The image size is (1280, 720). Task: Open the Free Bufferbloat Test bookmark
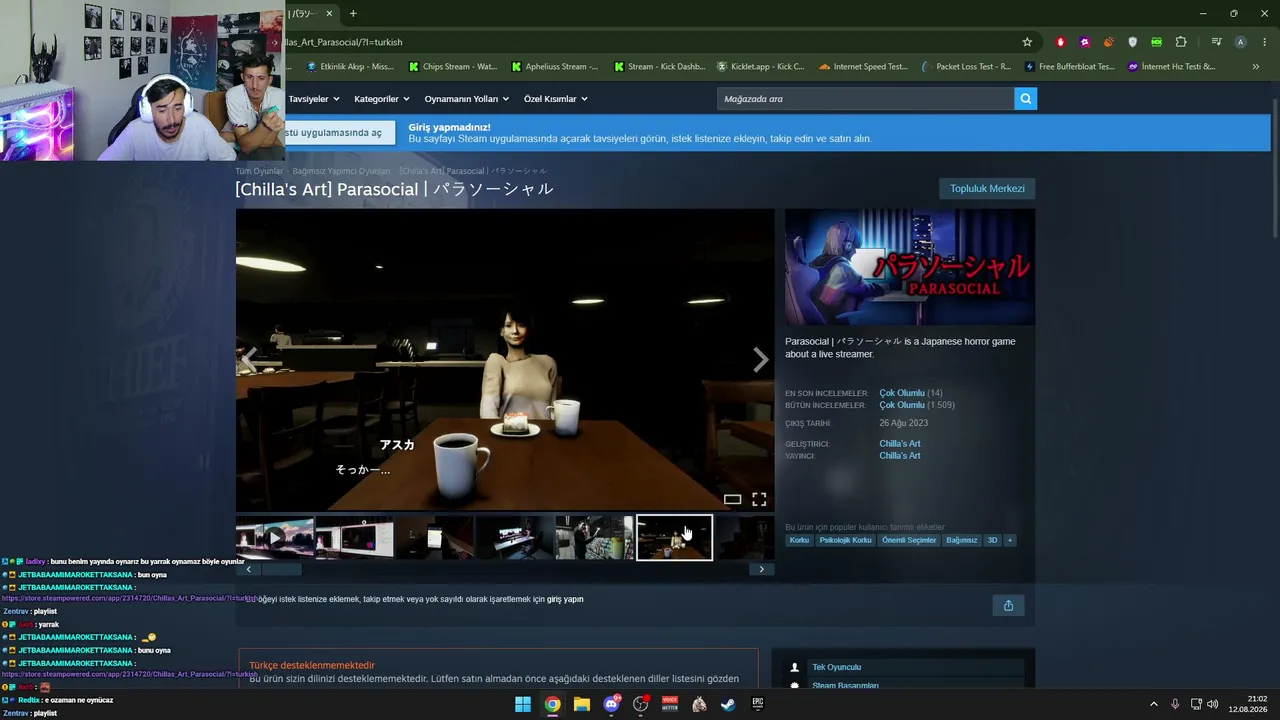click(1069, 67)
